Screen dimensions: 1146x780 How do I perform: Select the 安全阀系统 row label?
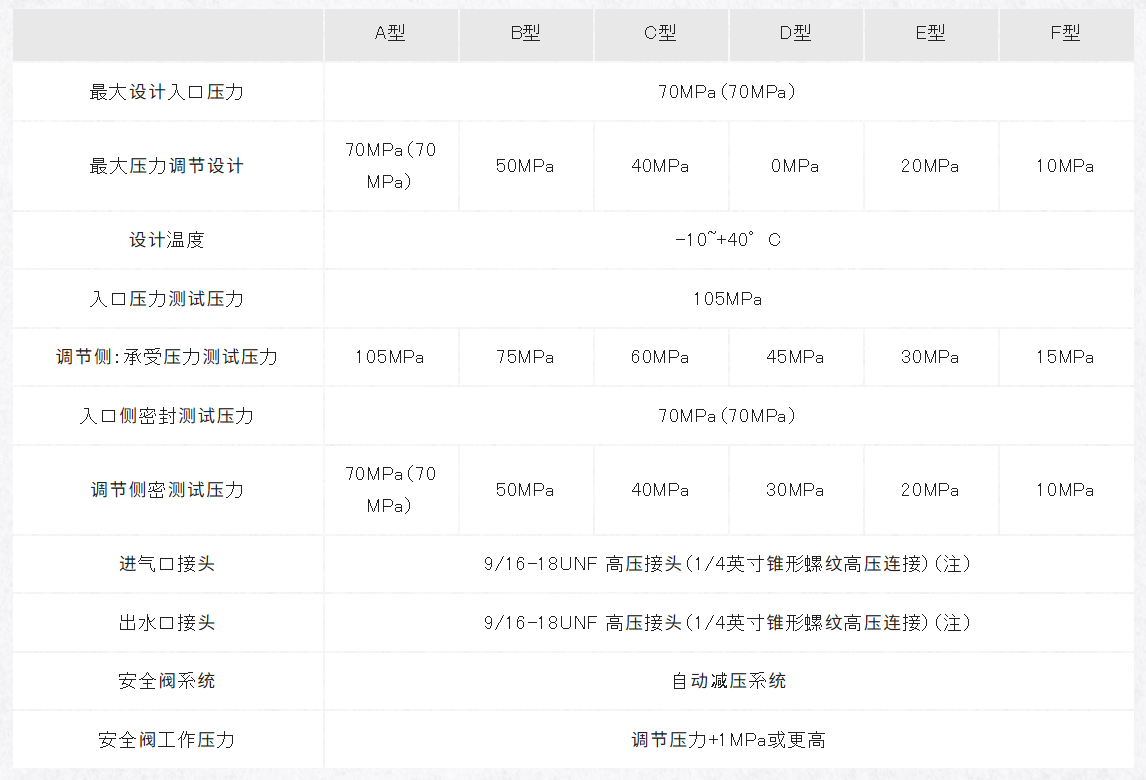click(x=167, y=681)
